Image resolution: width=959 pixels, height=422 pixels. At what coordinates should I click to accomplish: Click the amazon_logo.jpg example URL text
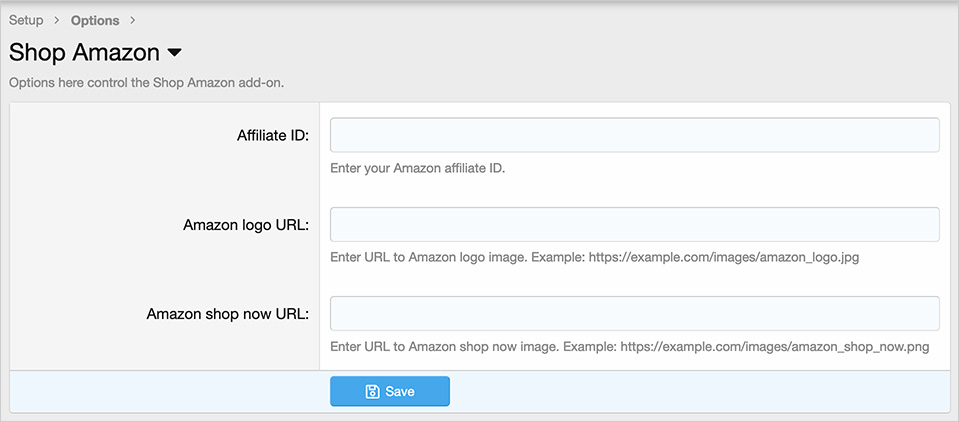click(723, 257)
